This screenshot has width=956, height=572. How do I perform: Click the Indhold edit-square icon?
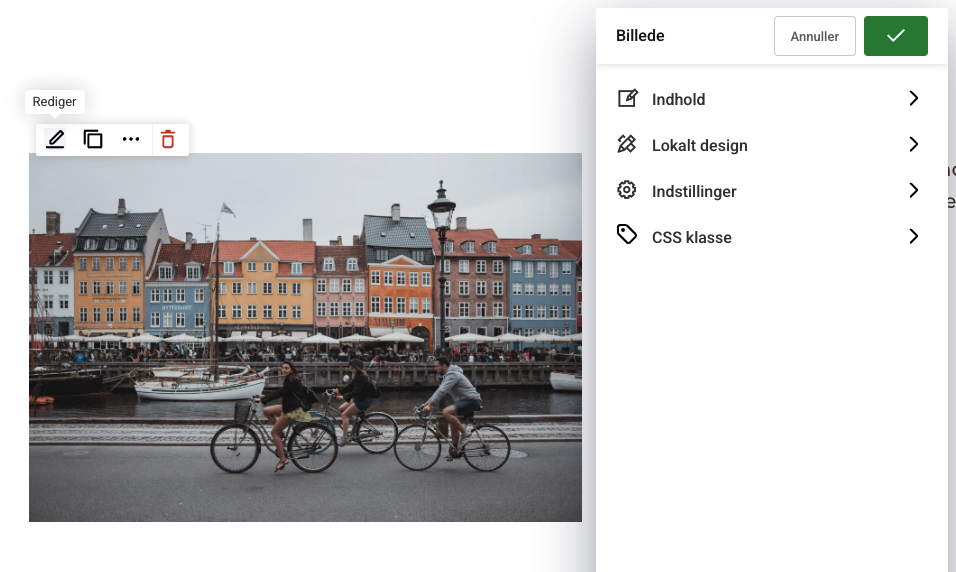pos(627,98)
